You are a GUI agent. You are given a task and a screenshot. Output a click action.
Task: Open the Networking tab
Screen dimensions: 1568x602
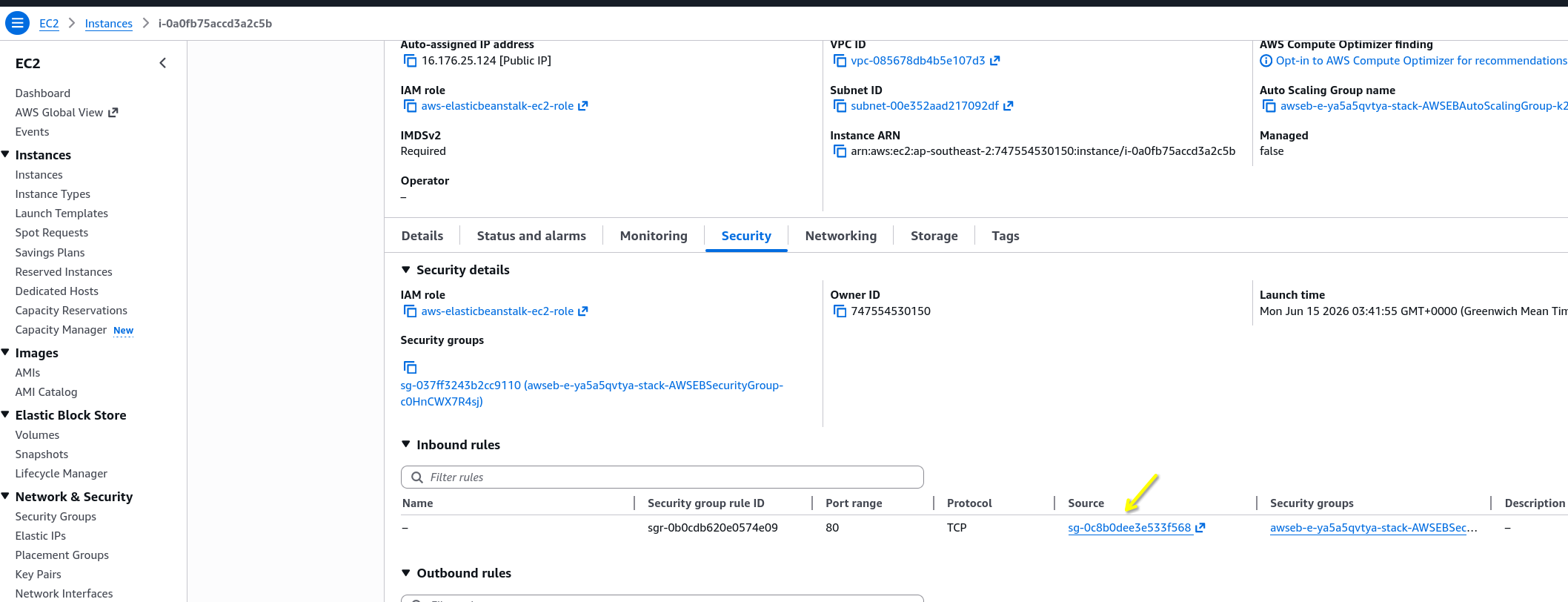tap(841, 236)
